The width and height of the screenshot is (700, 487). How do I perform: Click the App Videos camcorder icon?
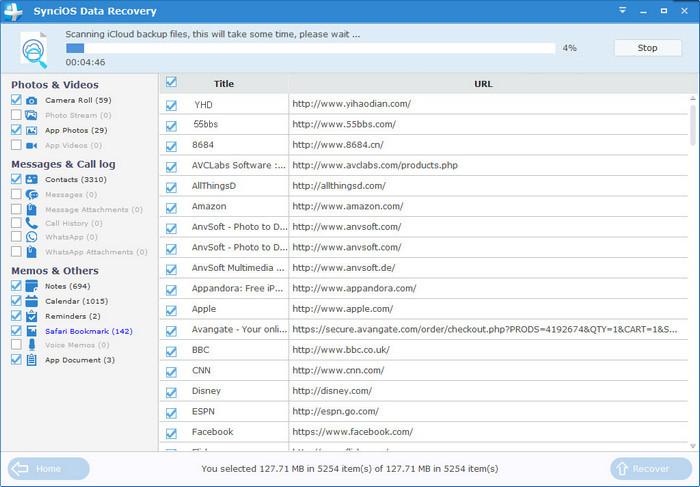pos(31,146)
